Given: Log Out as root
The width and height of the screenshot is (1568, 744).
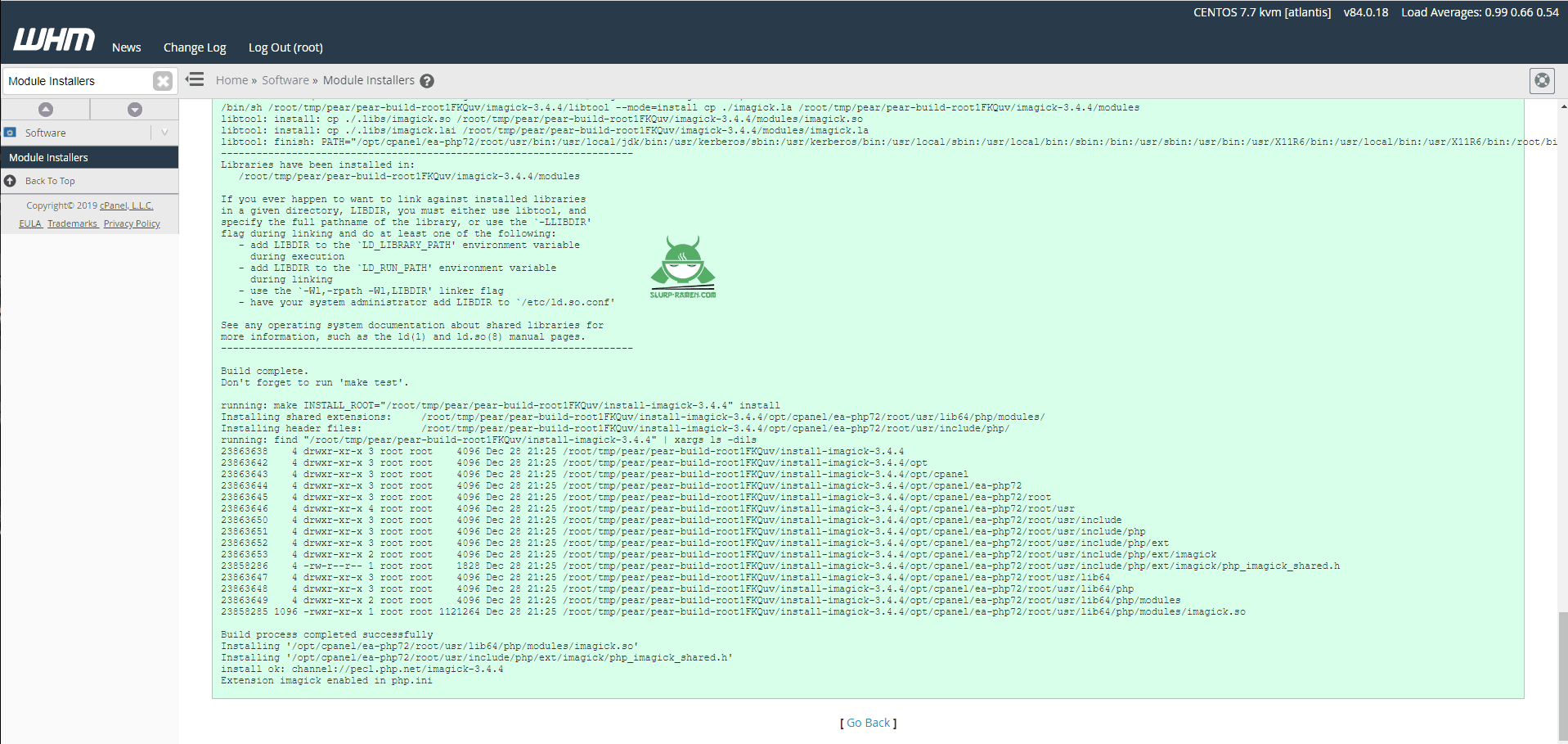Looking at the screenshot, I should pos(285,47).
